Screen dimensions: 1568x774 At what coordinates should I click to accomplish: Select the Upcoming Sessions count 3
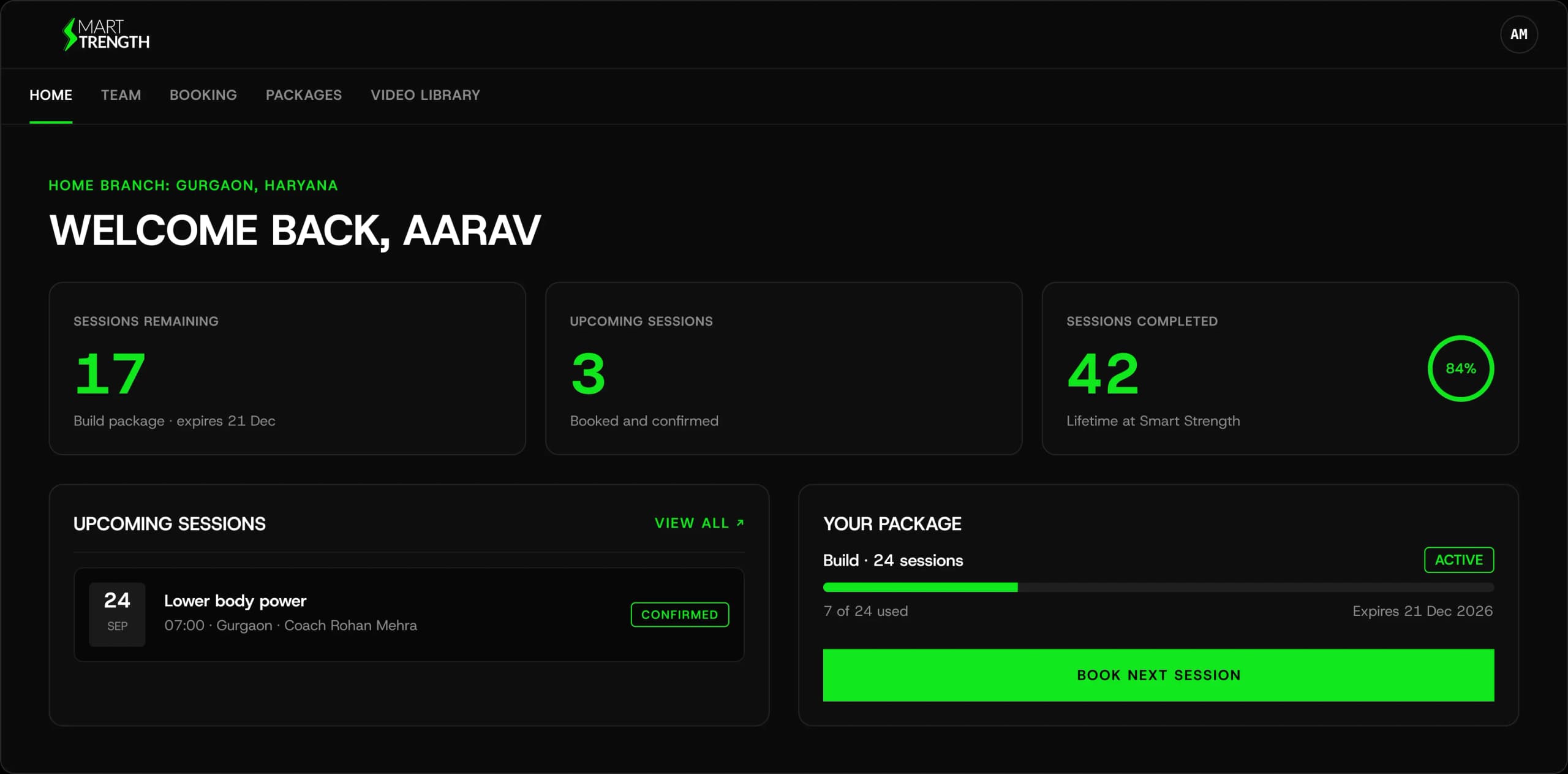[x=588, y=373]
